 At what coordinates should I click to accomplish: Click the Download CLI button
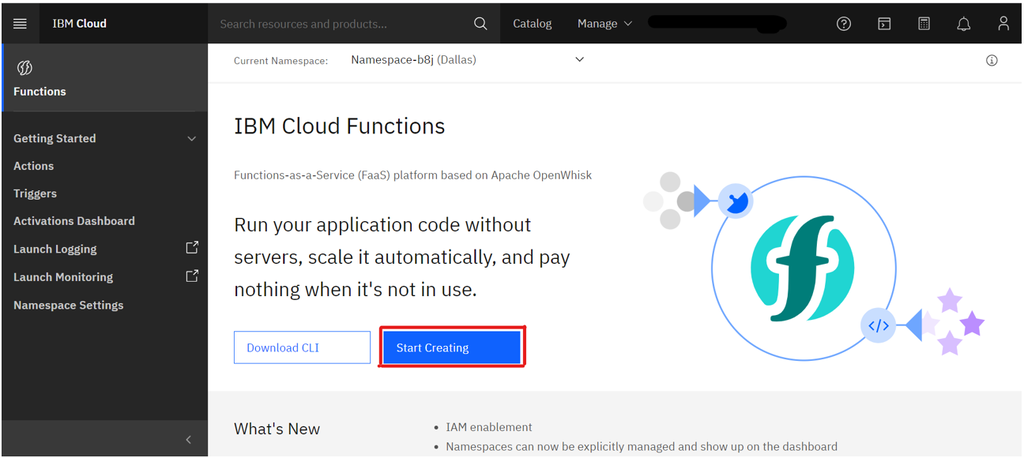302,348
